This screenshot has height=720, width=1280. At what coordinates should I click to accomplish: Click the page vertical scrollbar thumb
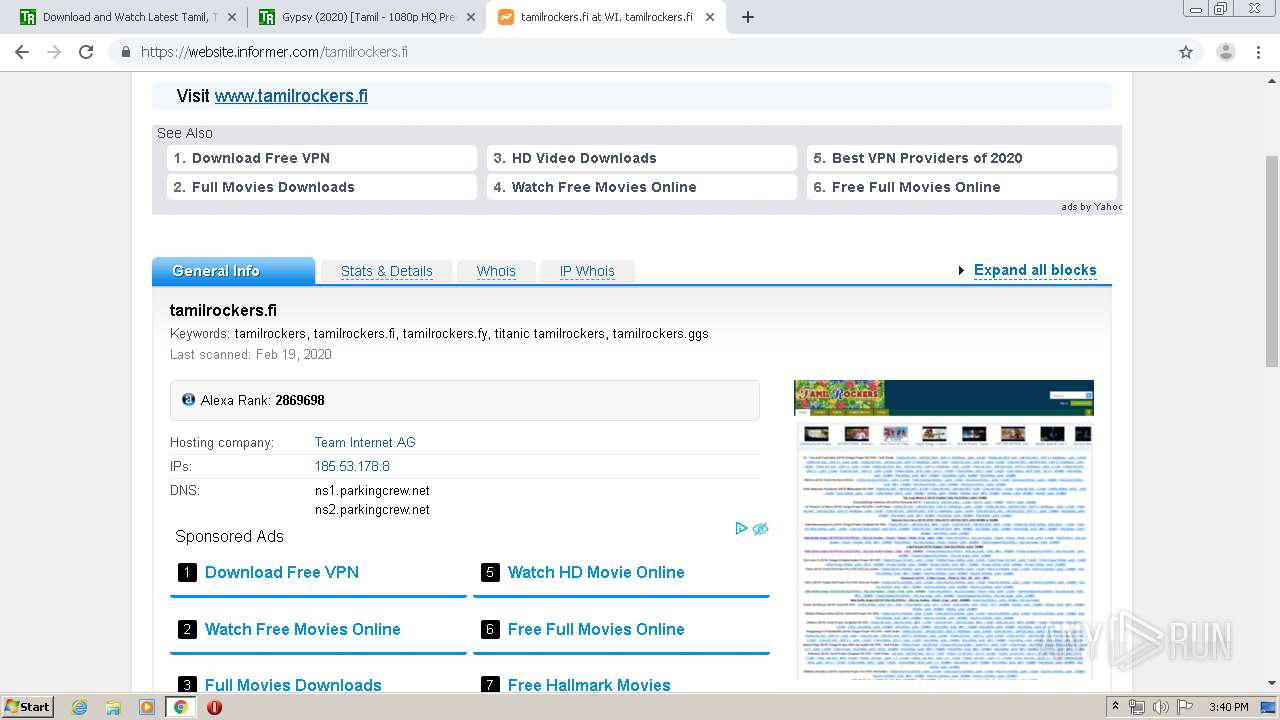1271,260
